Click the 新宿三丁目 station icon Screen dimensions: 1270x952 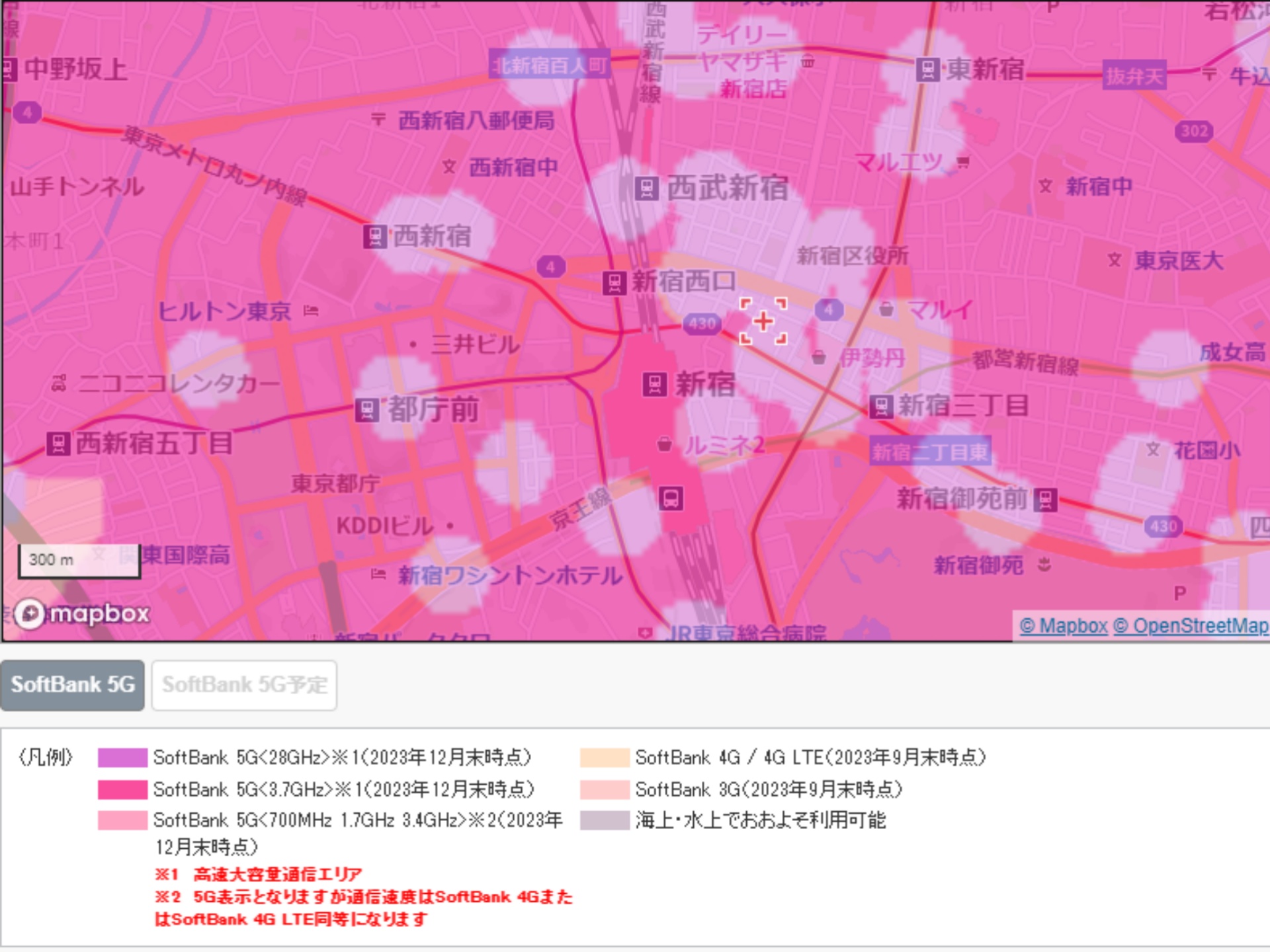tap(881, 406)
